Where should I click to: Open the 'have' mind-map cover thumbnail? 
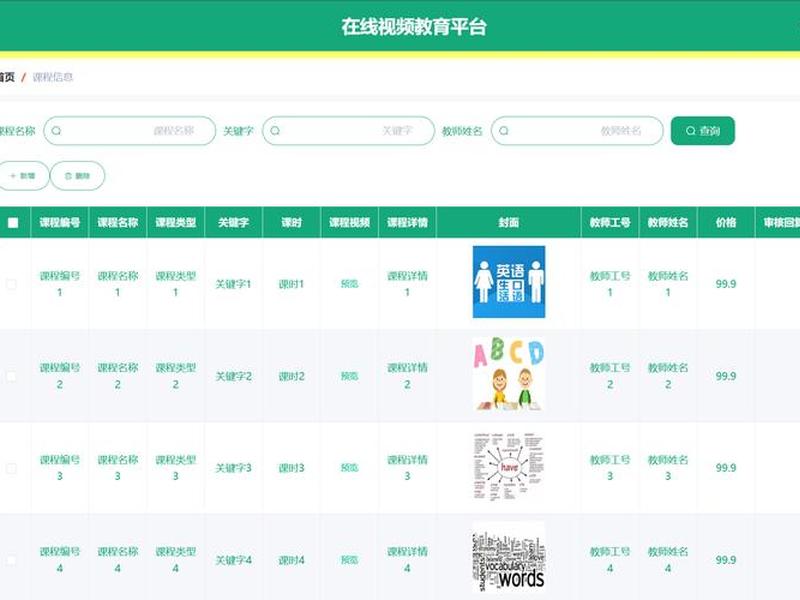coord(509,466)
